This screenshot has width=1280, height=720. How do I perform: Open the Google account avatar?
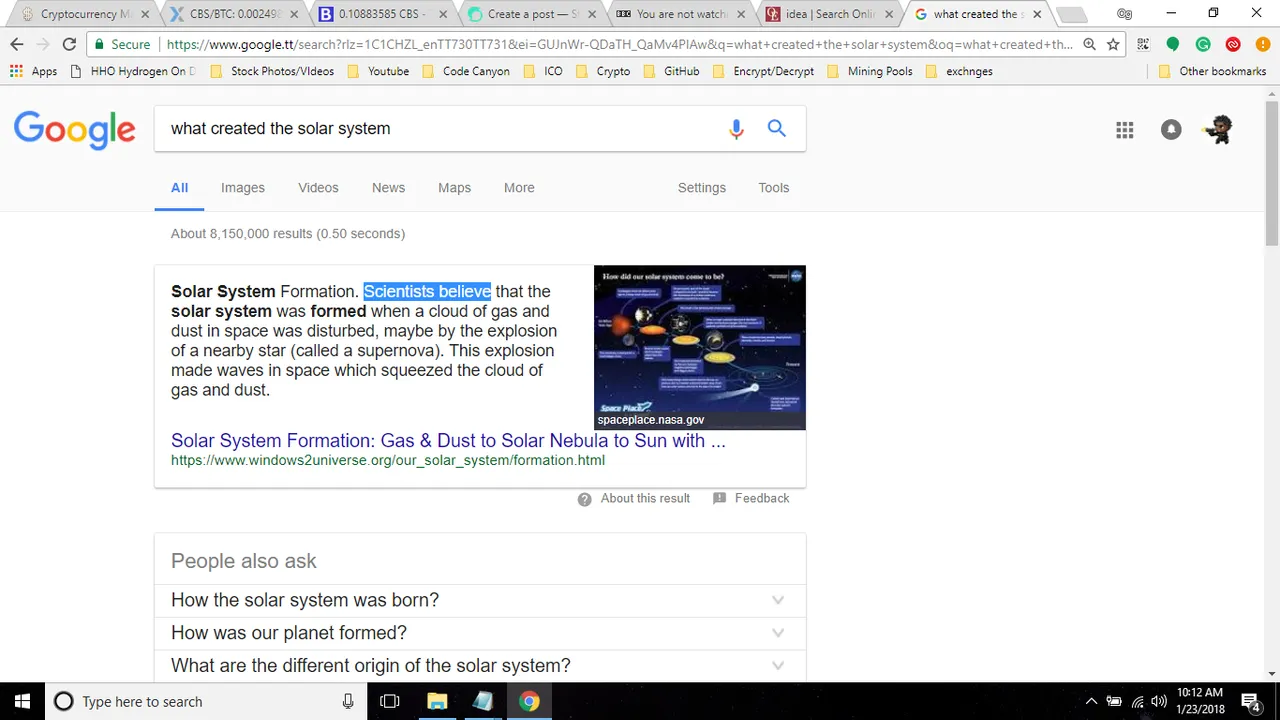tap(1219, 129)
